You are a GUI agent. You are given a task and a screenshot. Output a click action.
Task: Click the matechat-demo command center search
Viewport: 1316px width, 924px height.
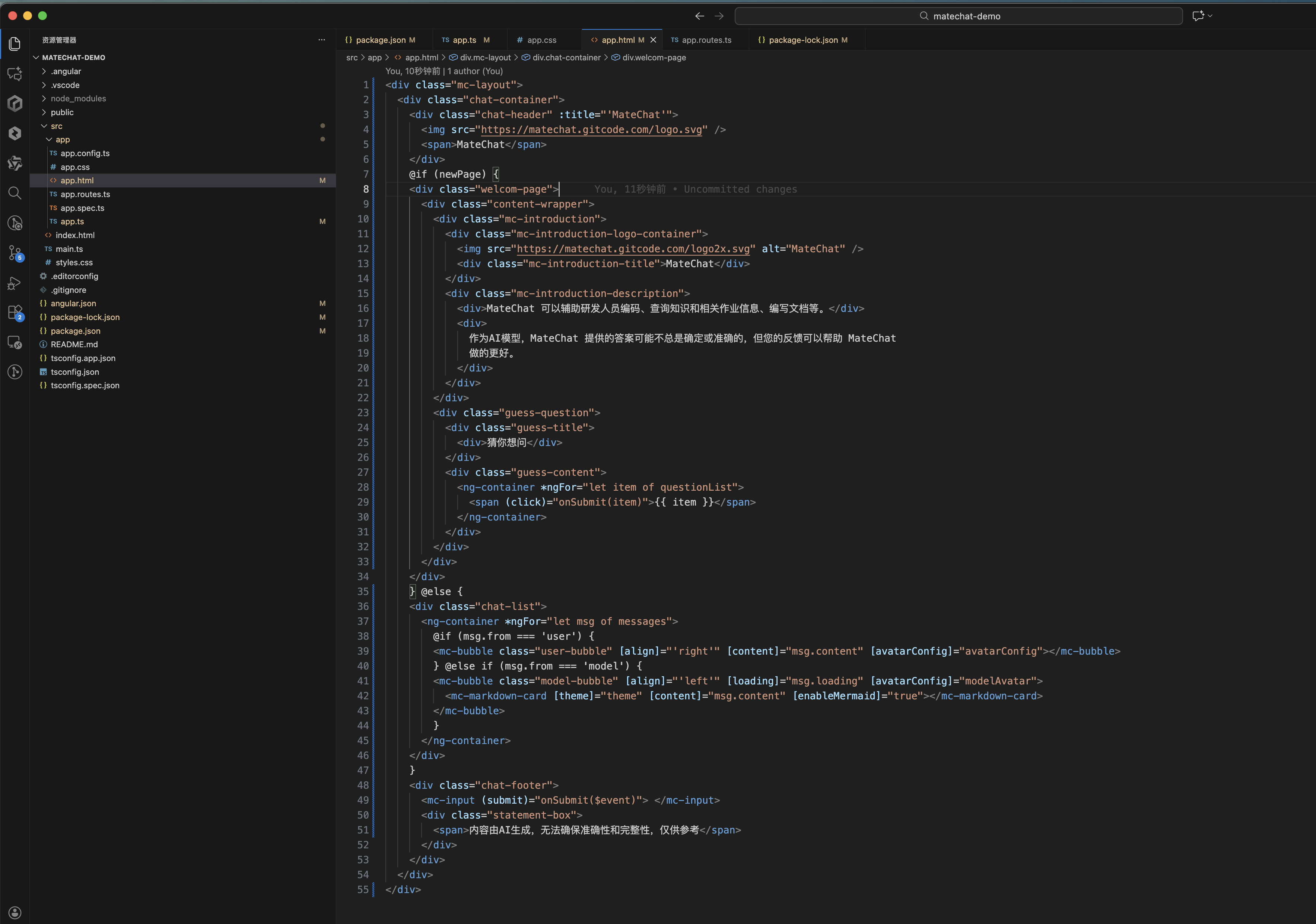click(x=959, y=16)
